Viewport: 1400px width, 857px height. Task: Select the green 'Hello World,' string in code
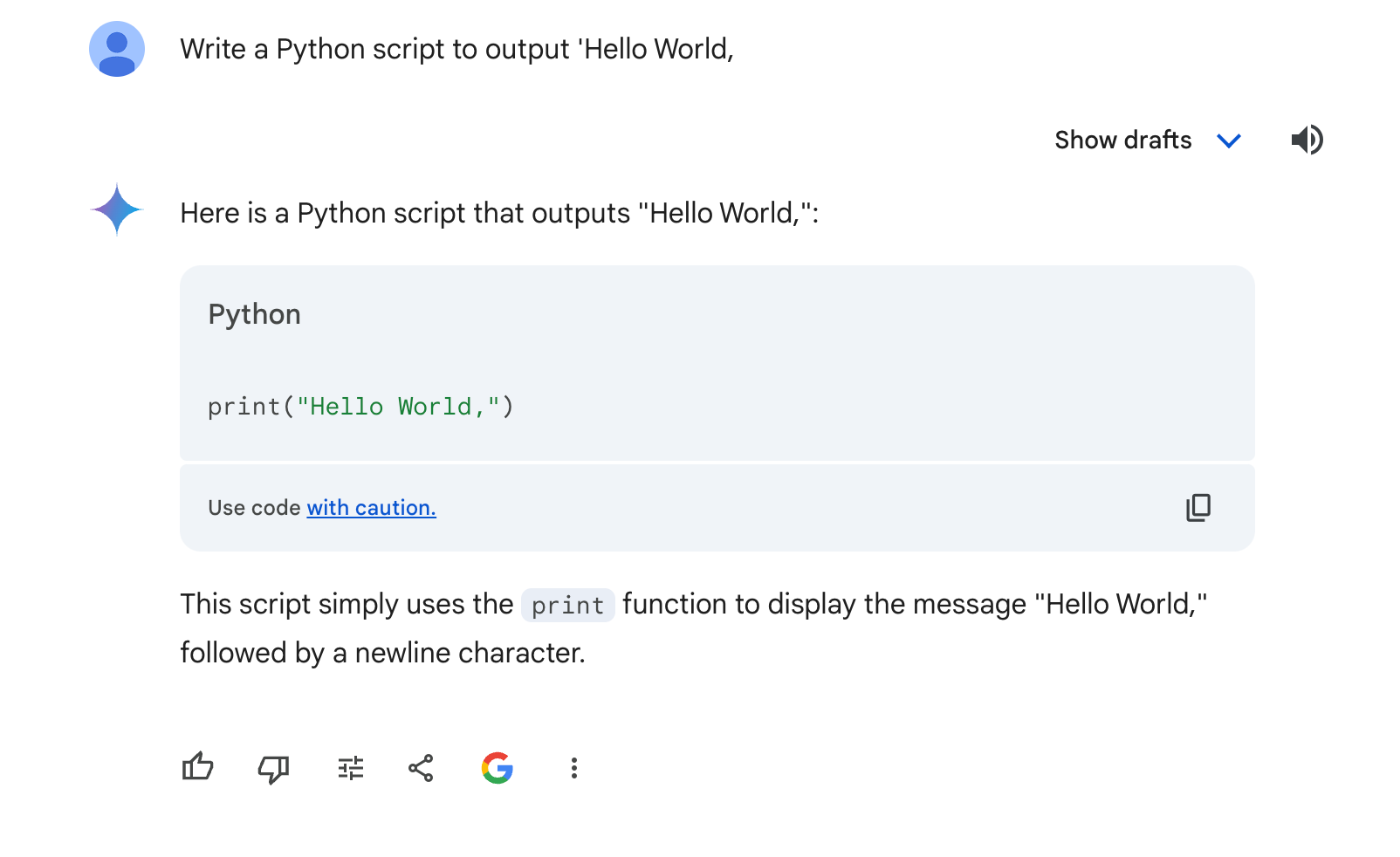pos(397,406)
